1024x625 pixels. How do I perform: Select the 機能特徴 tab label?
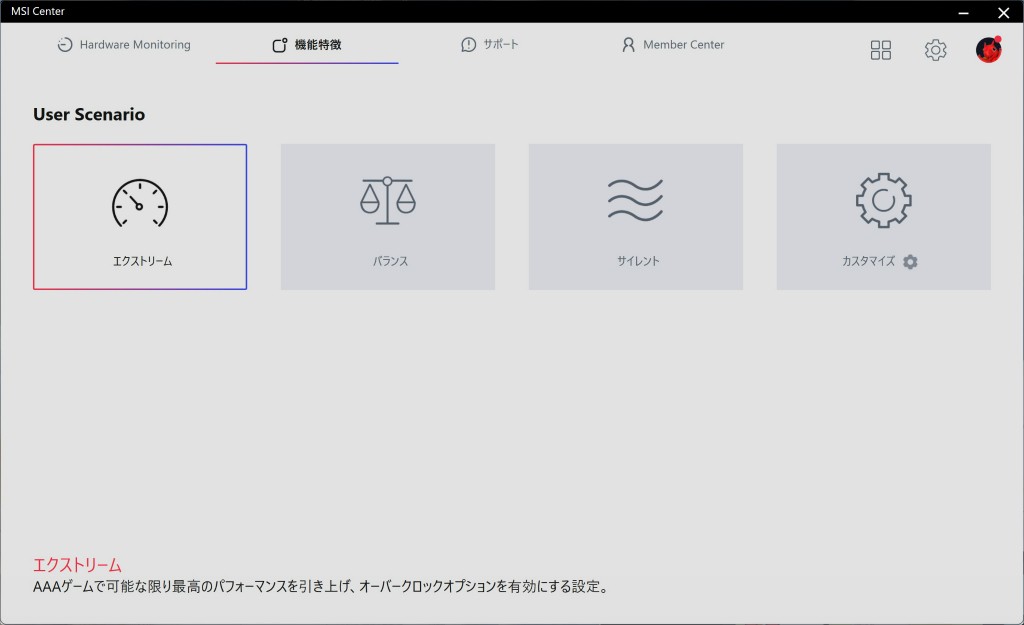click(318, 45)
